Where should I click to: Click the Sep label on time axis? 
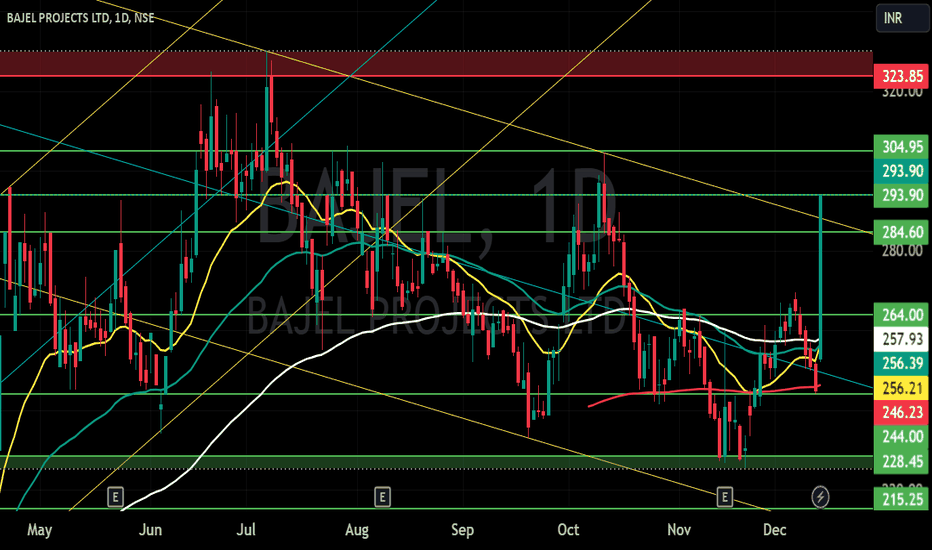462,530
